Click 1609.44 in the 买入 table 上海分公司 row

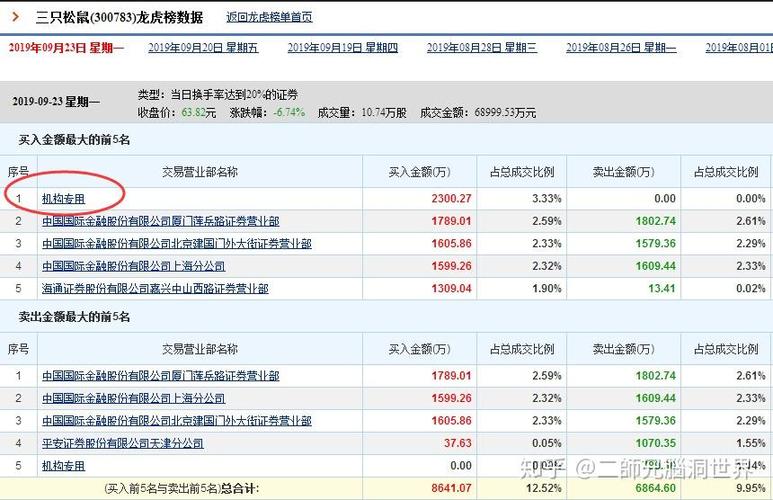pyautogui.click(x=656, y=266)
